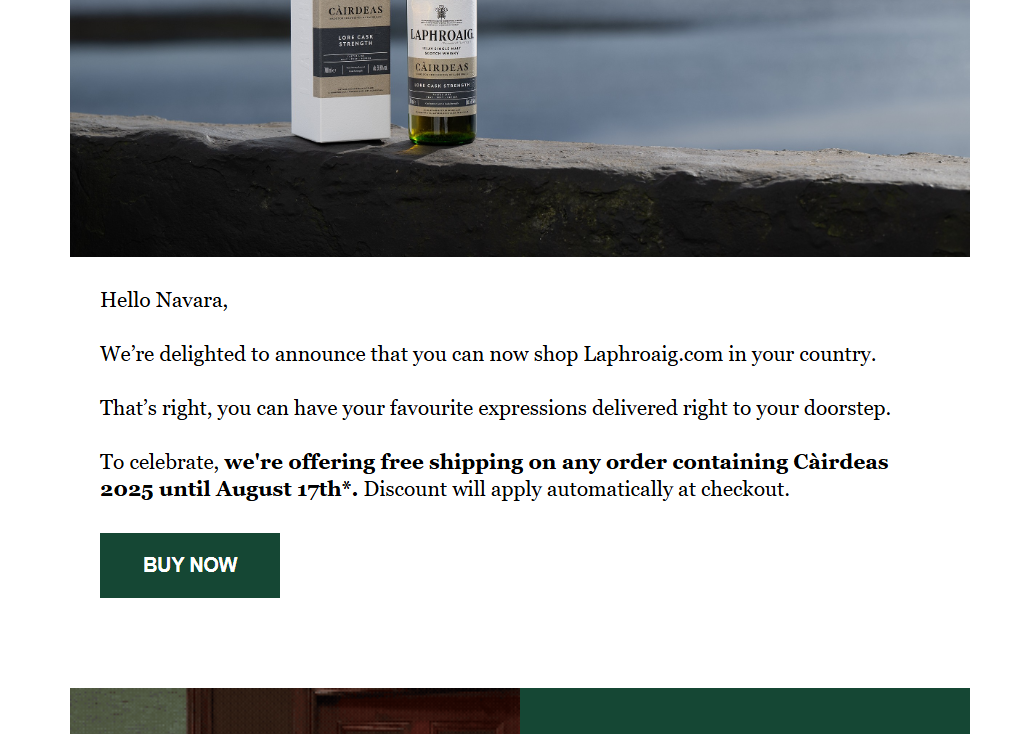Click the bold 'free shipping' phrase
1024x734 pixels.
(452, 462)
